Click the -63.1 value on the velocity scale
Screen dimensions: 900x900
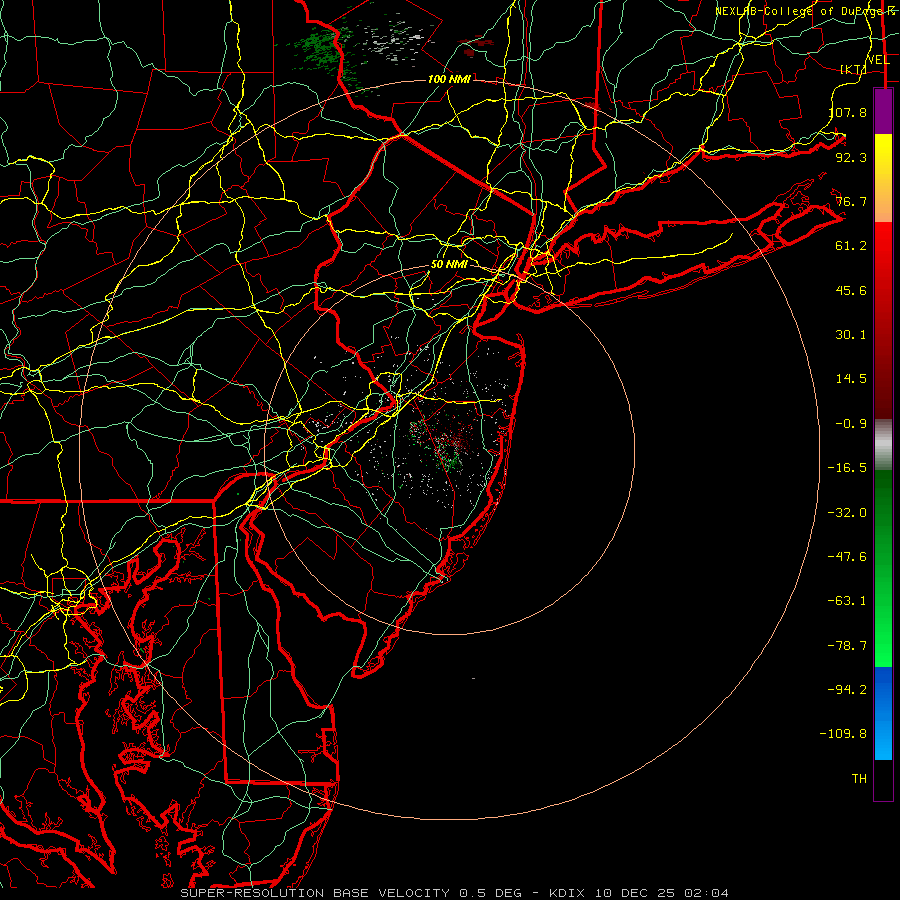(847, 600)
